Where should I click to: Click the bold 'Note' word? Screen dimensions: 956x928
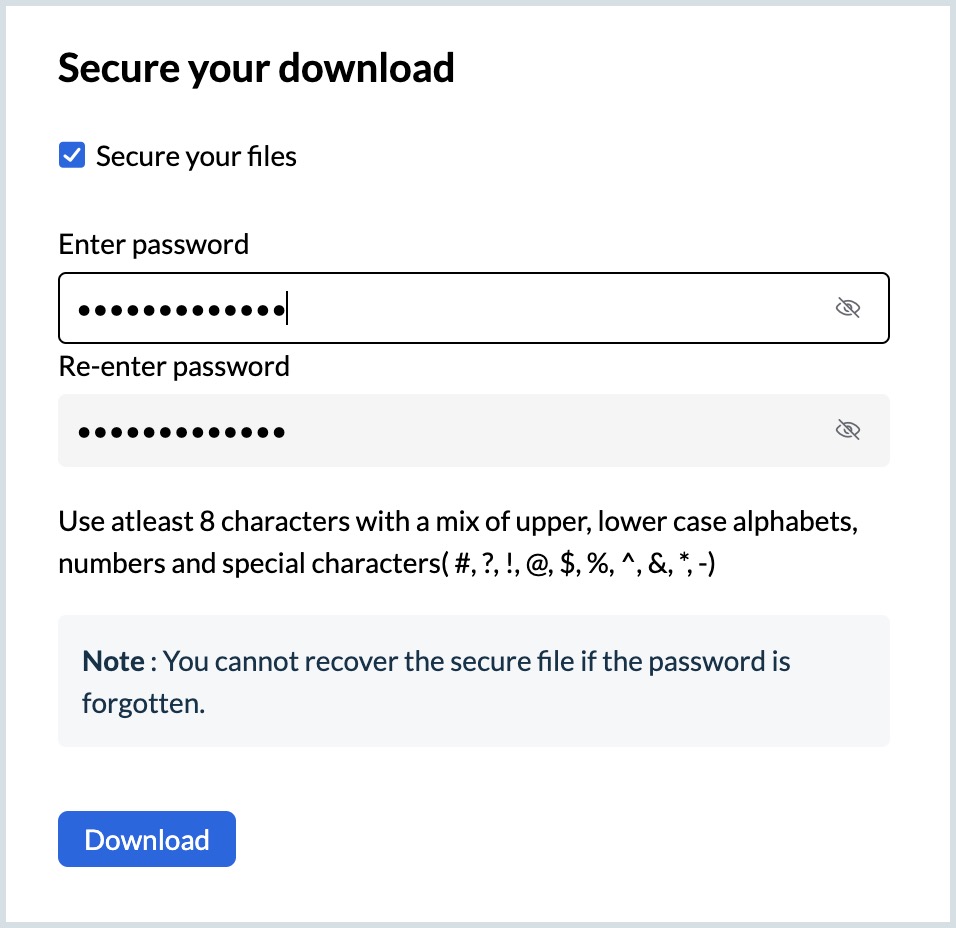coord(113,661)
